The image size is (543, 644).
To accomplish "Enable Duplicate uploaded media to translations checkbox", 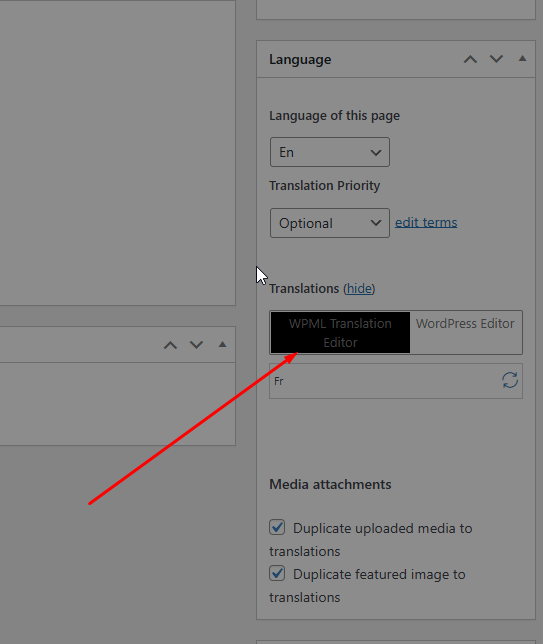I will [277, 527].
